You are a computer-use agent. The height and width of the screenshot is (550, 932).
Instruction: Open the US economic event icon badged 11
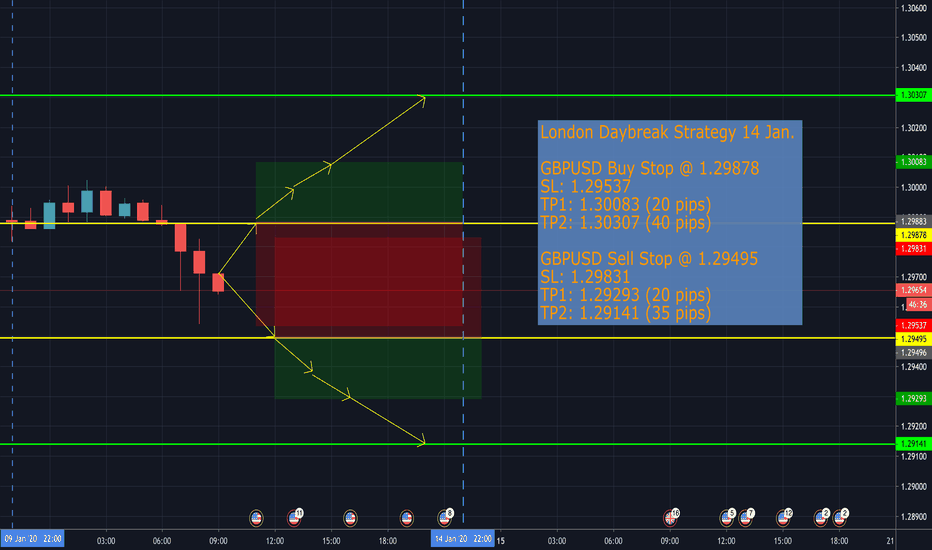coord(295,517)
